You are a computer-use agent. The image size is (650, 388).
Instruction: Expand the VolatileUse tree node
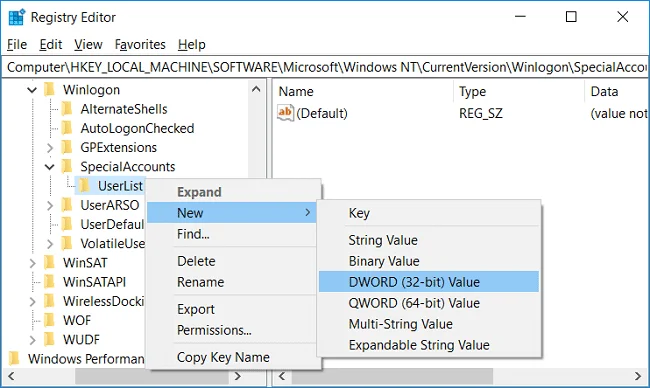(50, 244)
